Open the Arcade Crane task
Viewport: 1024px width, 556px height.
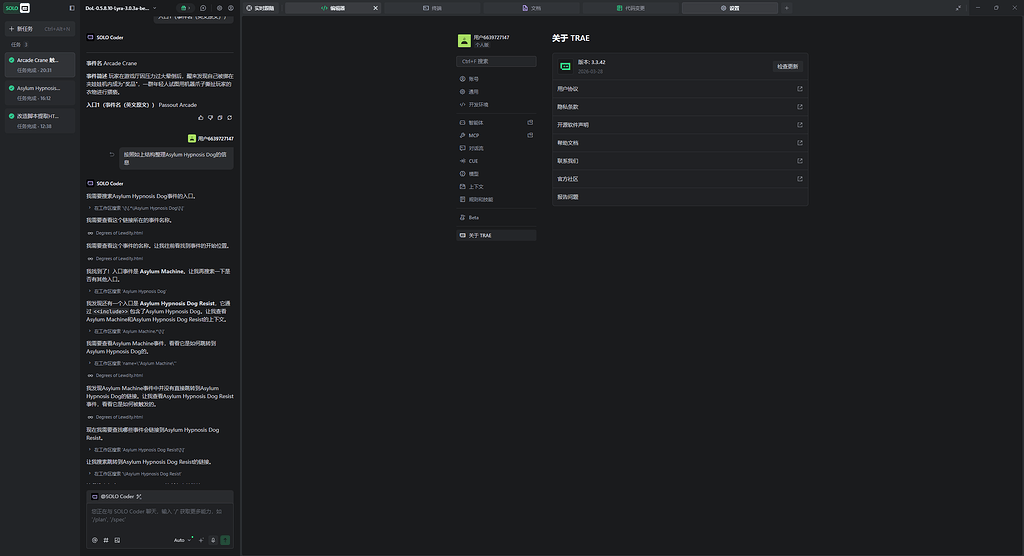pyautogui.click(x=40, y=64)
